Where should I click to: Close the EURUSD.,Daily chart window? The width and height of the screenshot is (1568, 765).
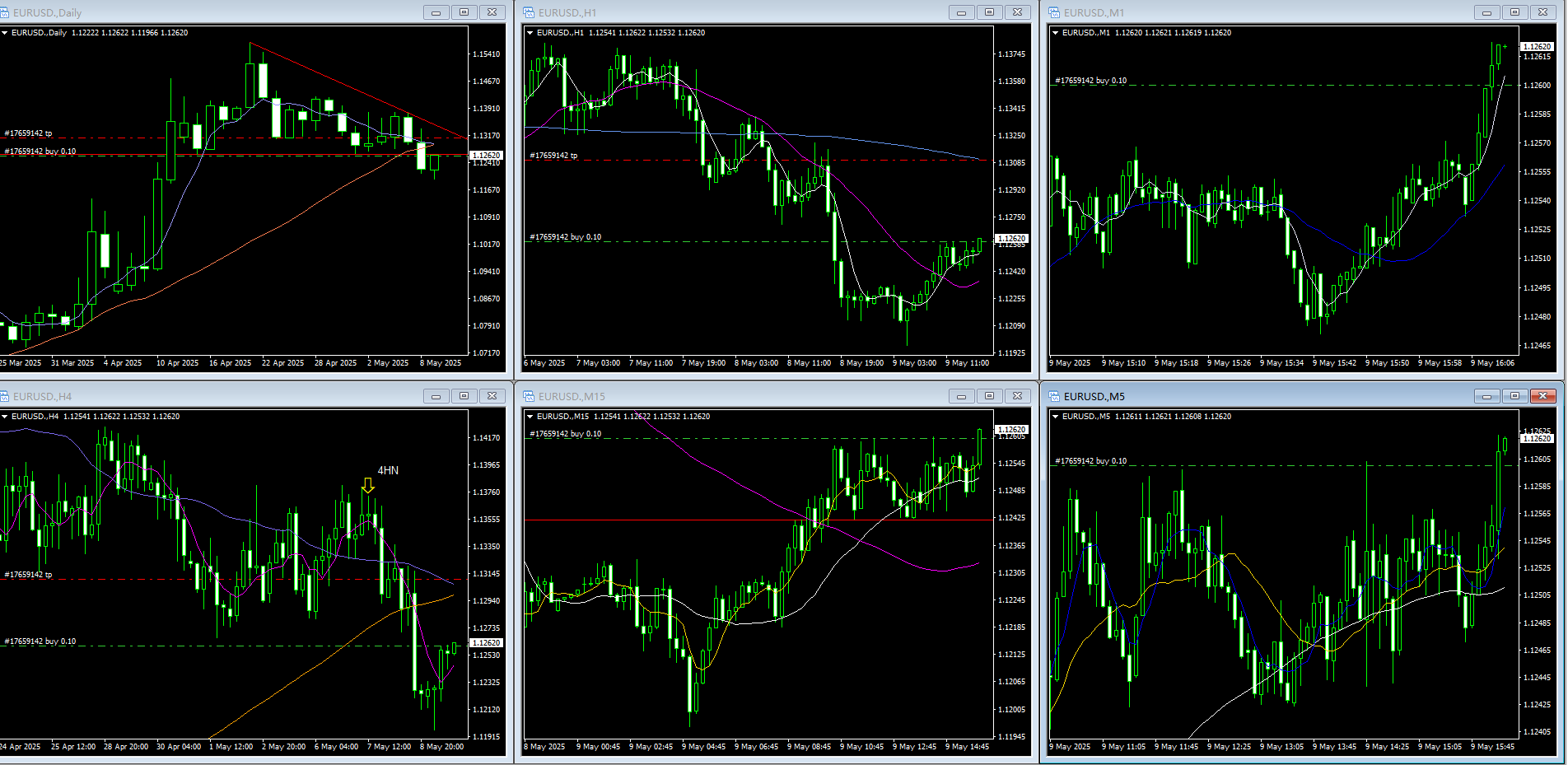(x=492, y=12)
